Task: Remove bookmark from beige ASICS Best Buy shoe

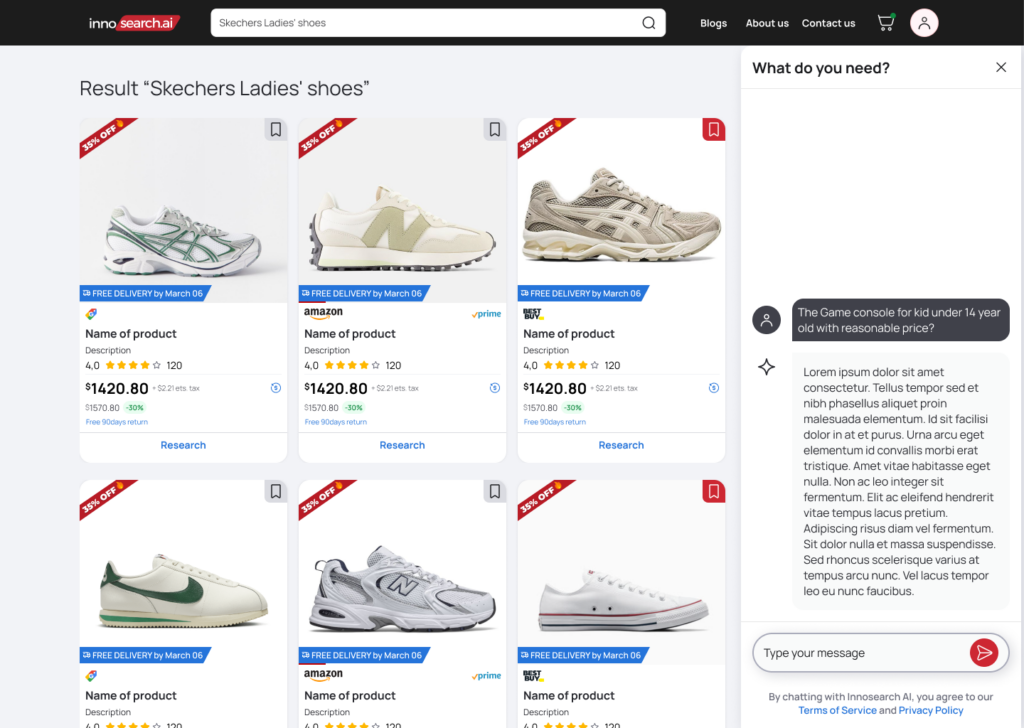Action: pyautogui.click(x=713, y=129)
